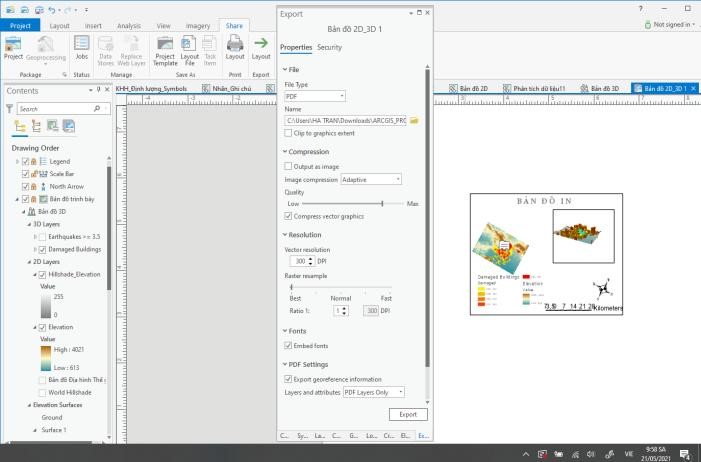Switch to the Bản đồ 3D view tab

pos(600,89)
